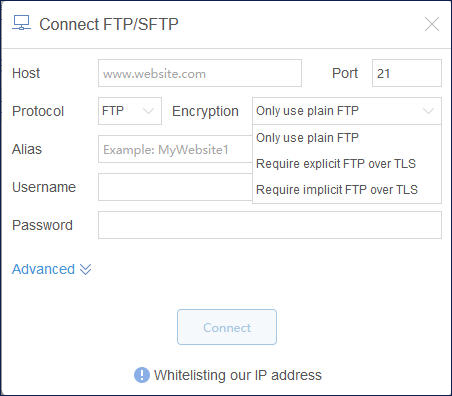Open the Whitelisting our IP address link

tap(238, 375)
